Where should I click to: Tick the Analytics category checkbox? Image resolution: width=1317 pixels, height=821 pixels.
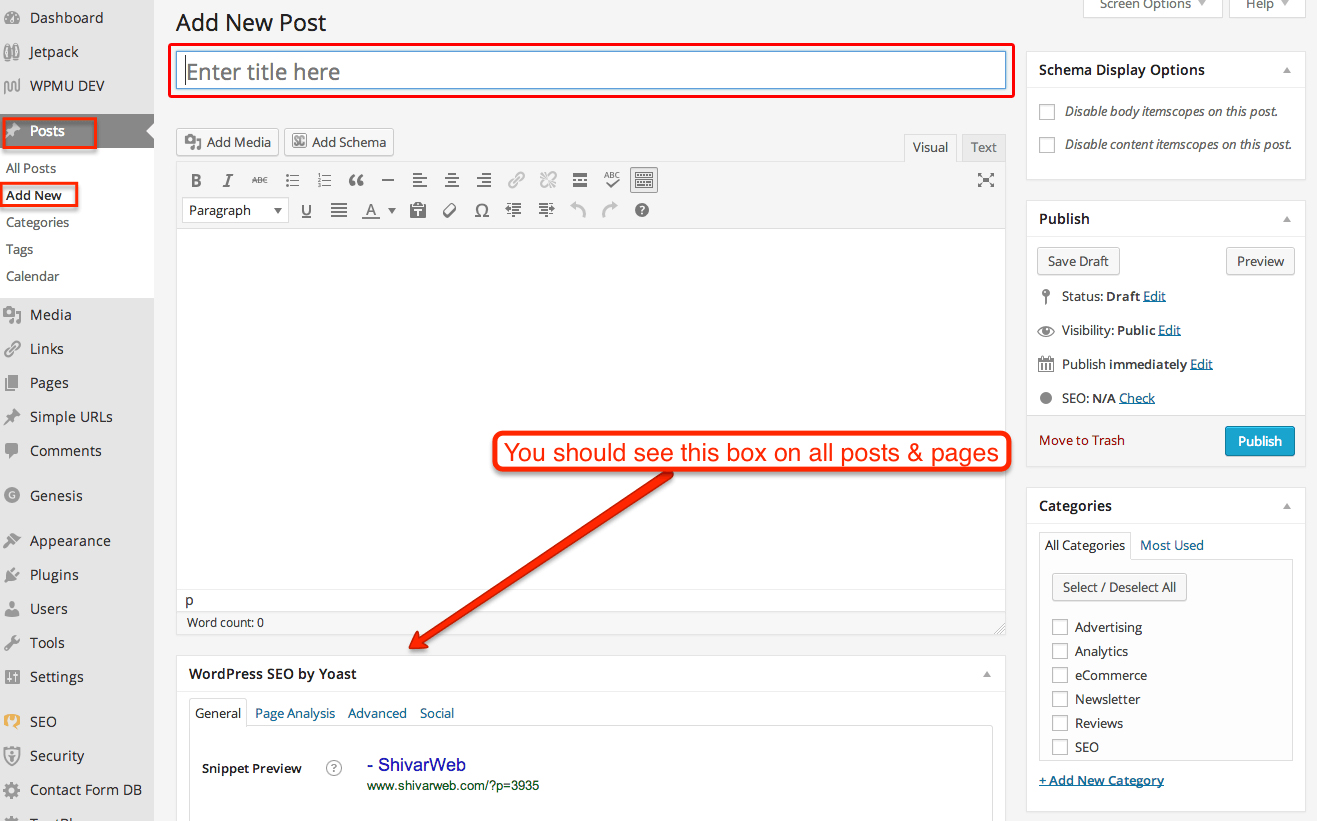(x=1060, y=651)
